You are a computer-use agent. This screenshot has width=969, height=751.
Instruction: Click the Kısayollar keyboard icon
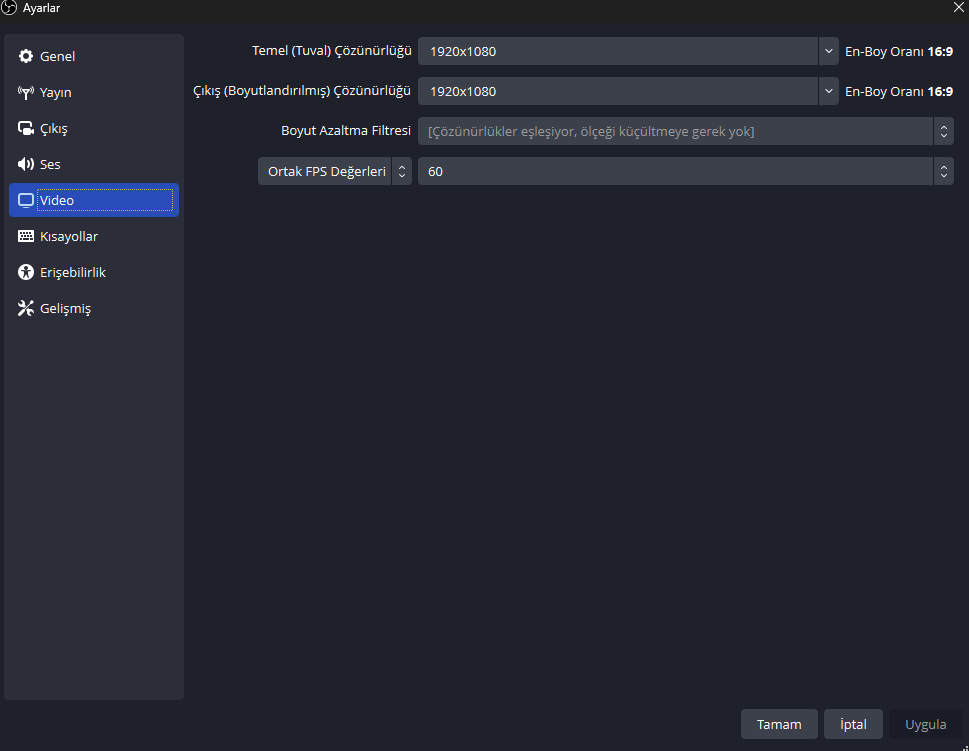26,236
